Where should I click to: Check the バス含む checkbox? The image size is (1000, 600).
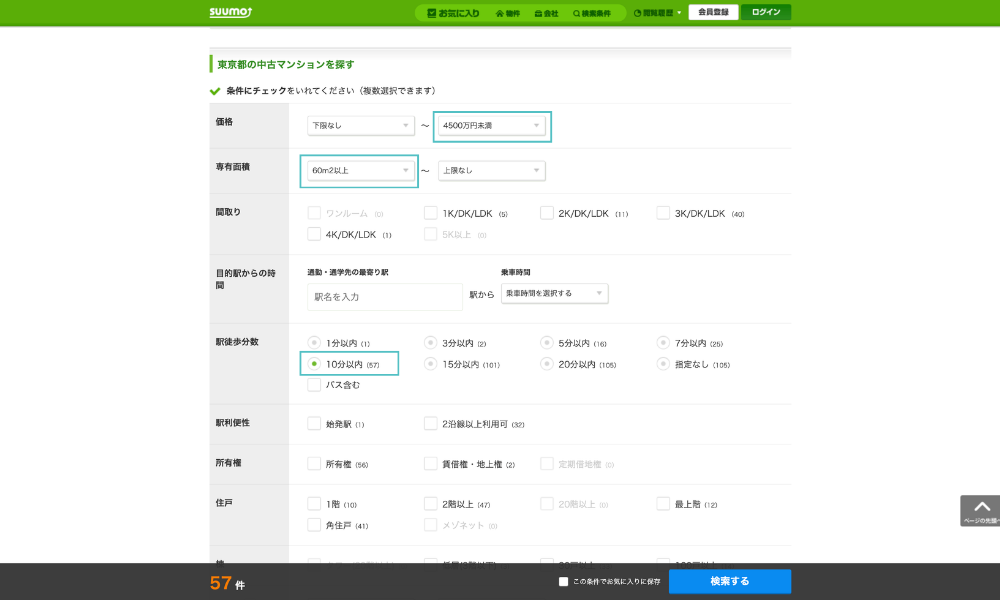coord(314,385)
